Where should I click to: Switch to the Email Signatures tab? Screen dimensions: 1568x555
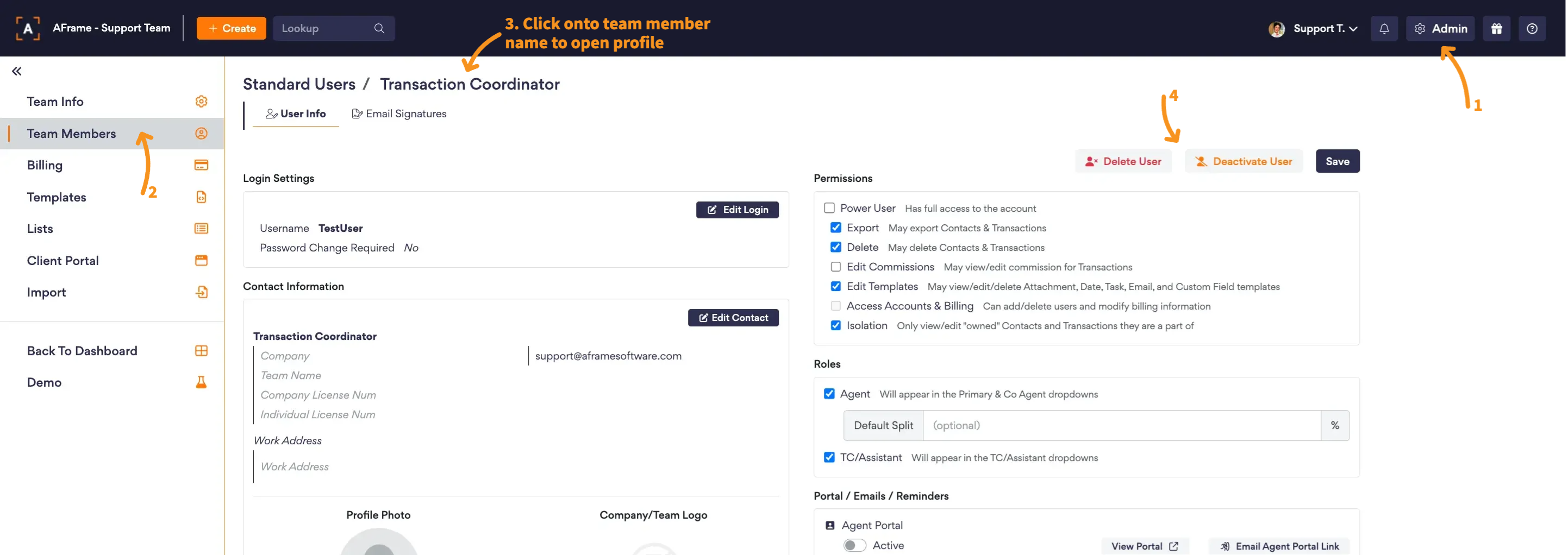point(399,113)
